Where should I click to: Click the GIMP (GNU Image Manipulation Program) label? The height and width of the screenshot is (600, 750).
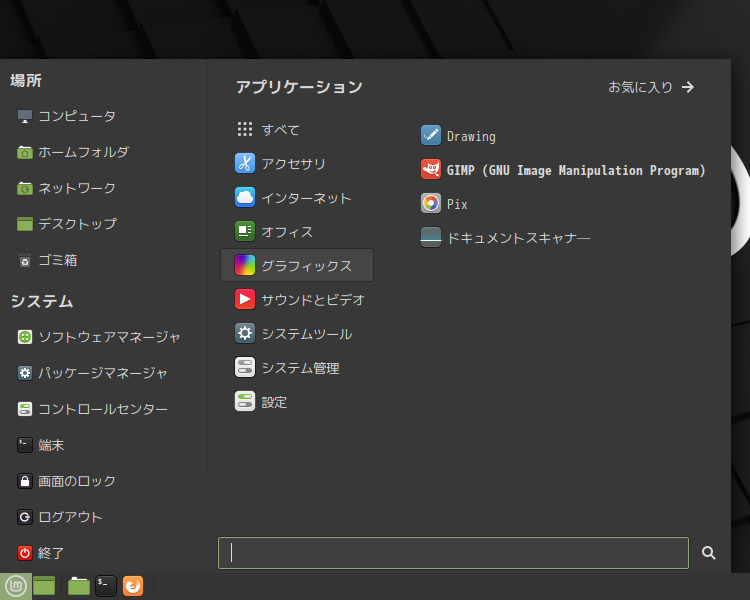576,170
